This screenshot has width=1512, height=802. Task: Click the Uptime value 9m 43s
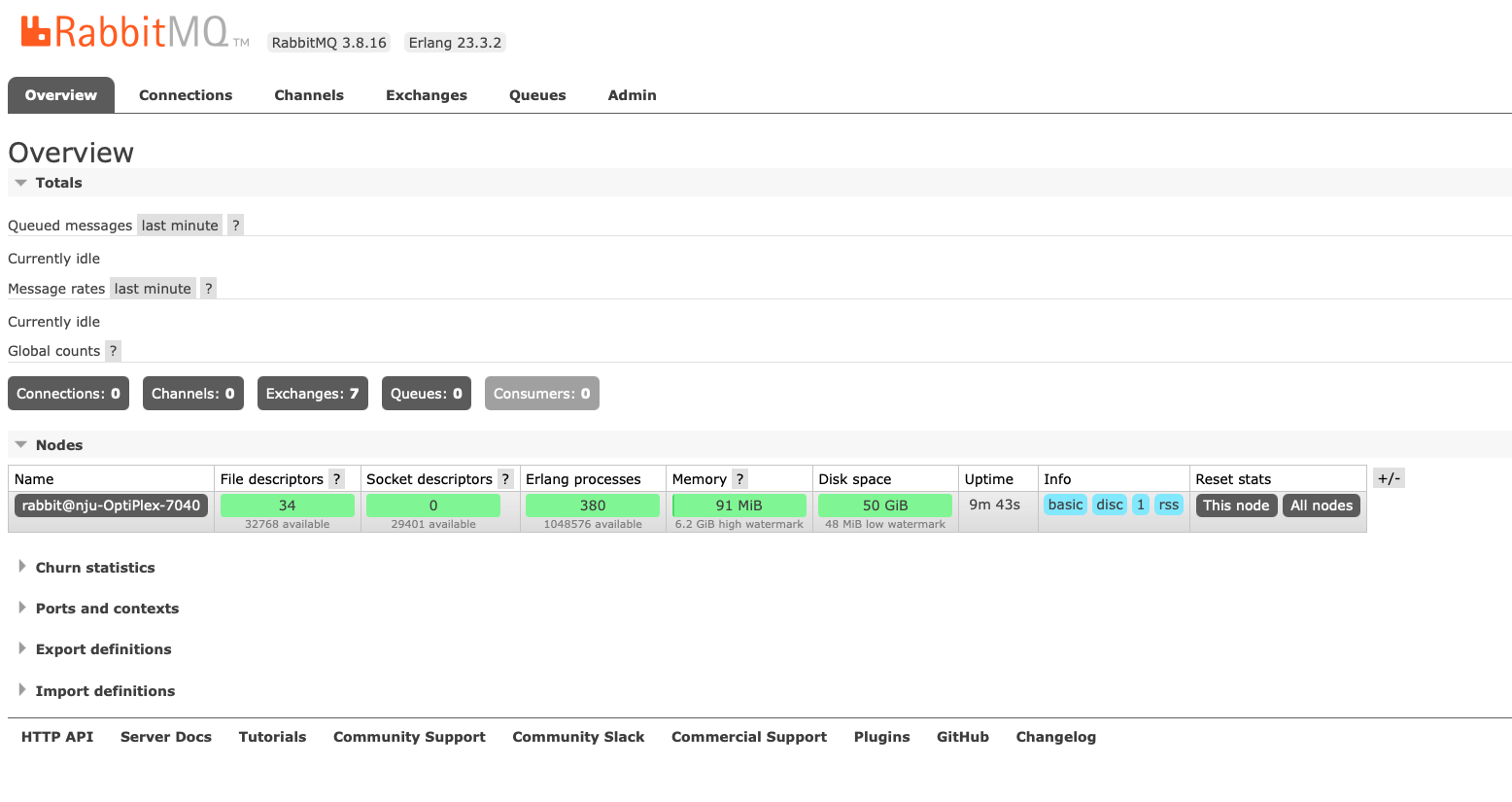(x=995, y=505)
